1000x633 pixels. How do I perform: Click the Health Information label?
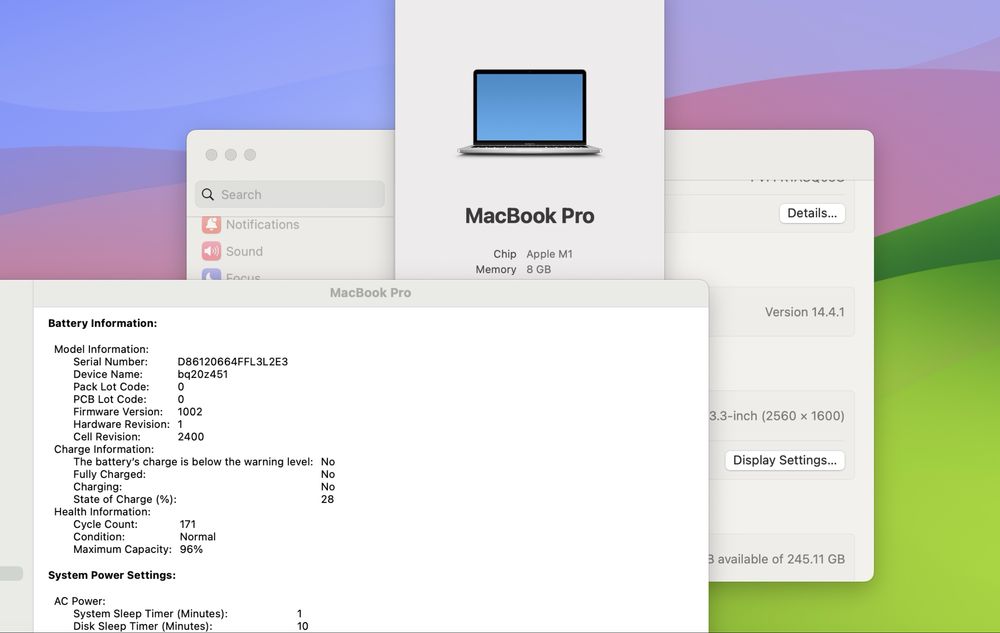tap(102, 512)
